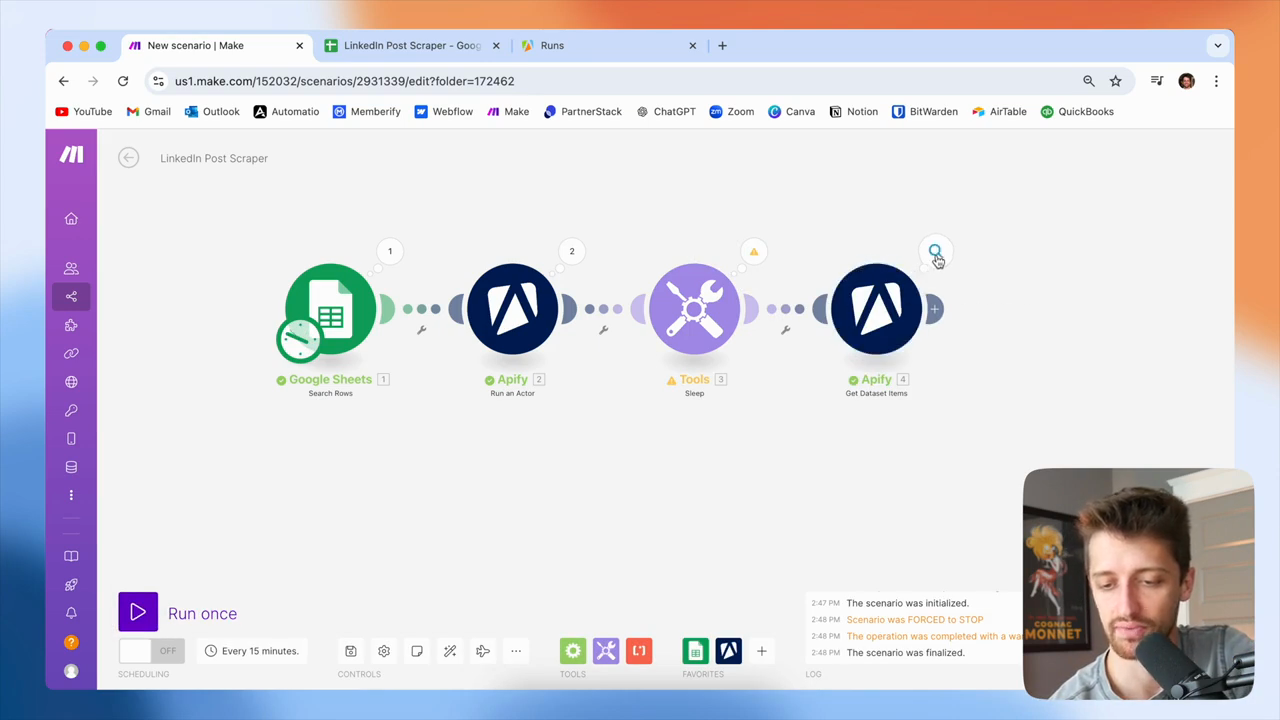This screenshot has width=1280, height=720.
Task: Click 'The scenario was initialized.' log entry
Action: click(x=907, y=603)
